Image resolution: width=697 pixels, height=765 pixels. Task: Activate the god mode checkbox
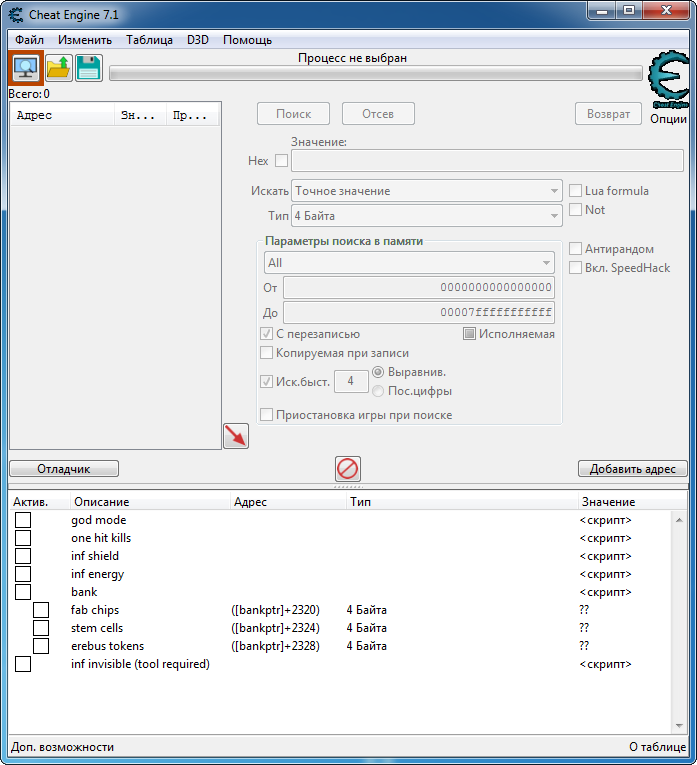click(23, 520)
